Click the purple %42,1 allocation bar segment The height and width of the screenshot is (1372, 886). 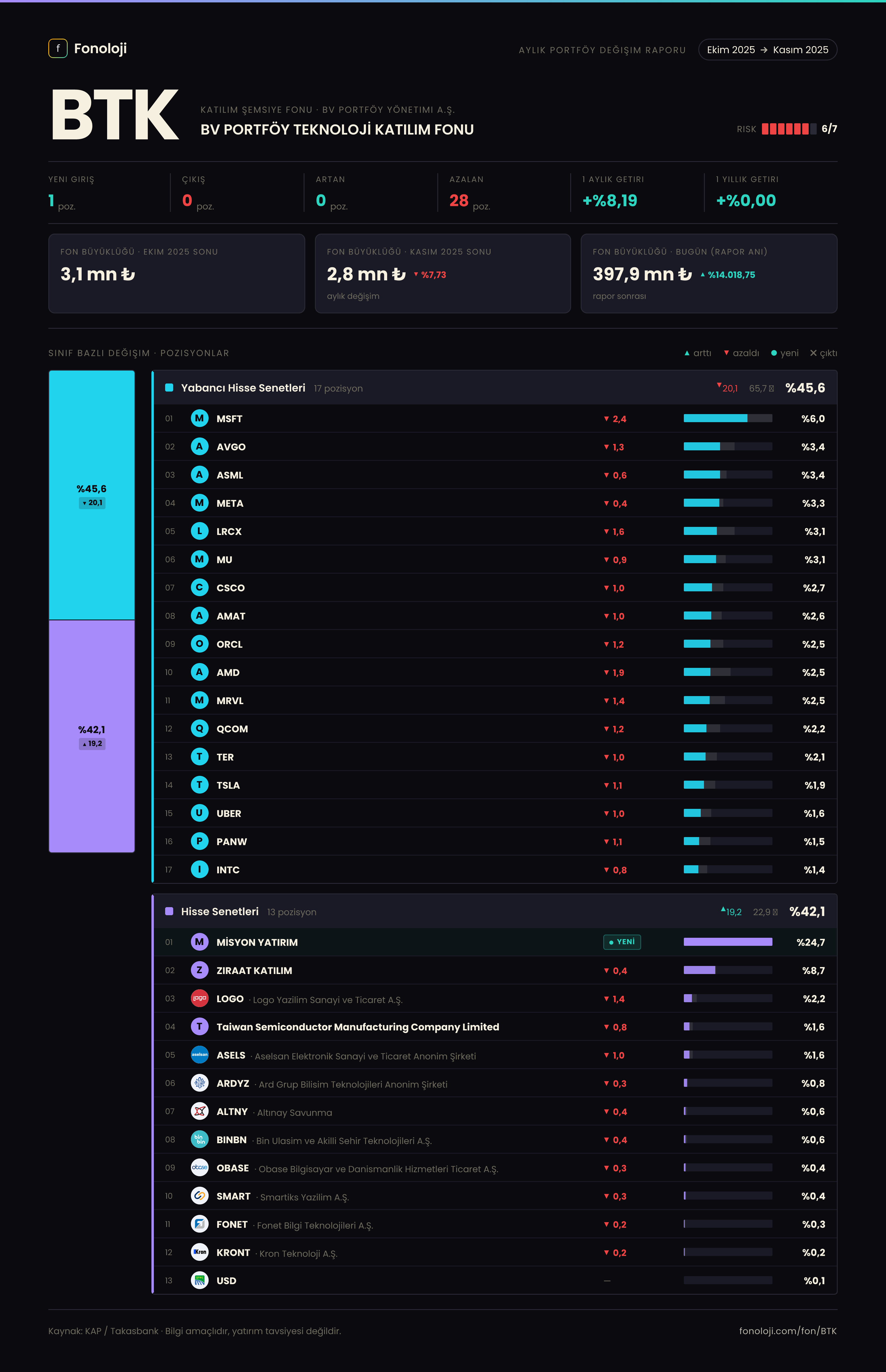[92, 736]
